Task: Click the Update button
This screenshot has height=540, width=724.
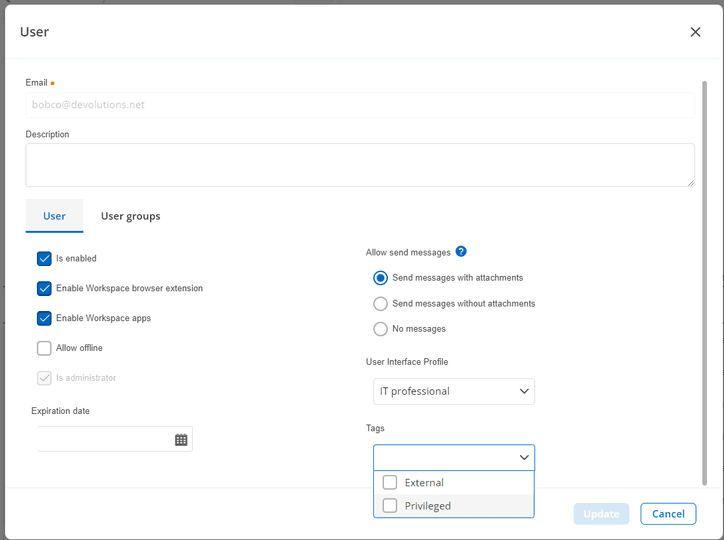Action: click(x=601, y=514)
